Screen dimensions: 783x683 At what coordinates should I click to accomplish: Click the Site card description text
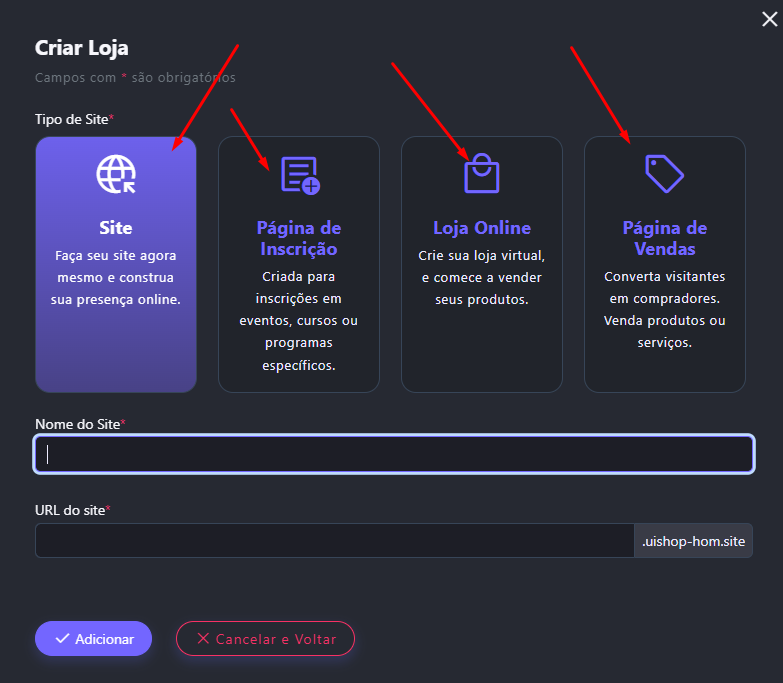coord(116,277)
